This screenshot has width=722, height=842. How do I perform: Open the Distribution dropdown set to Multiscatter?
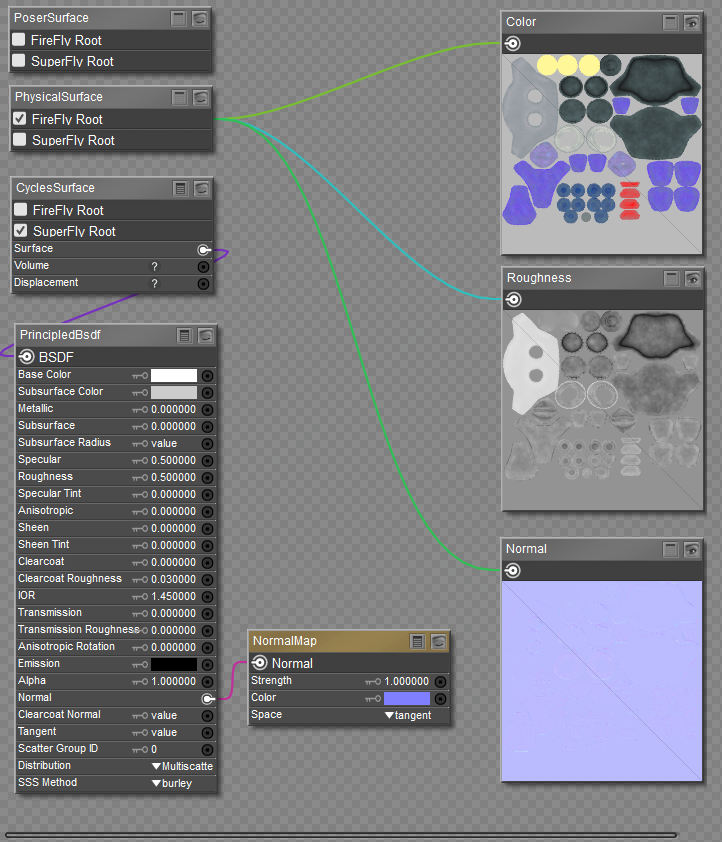[182, 766]
